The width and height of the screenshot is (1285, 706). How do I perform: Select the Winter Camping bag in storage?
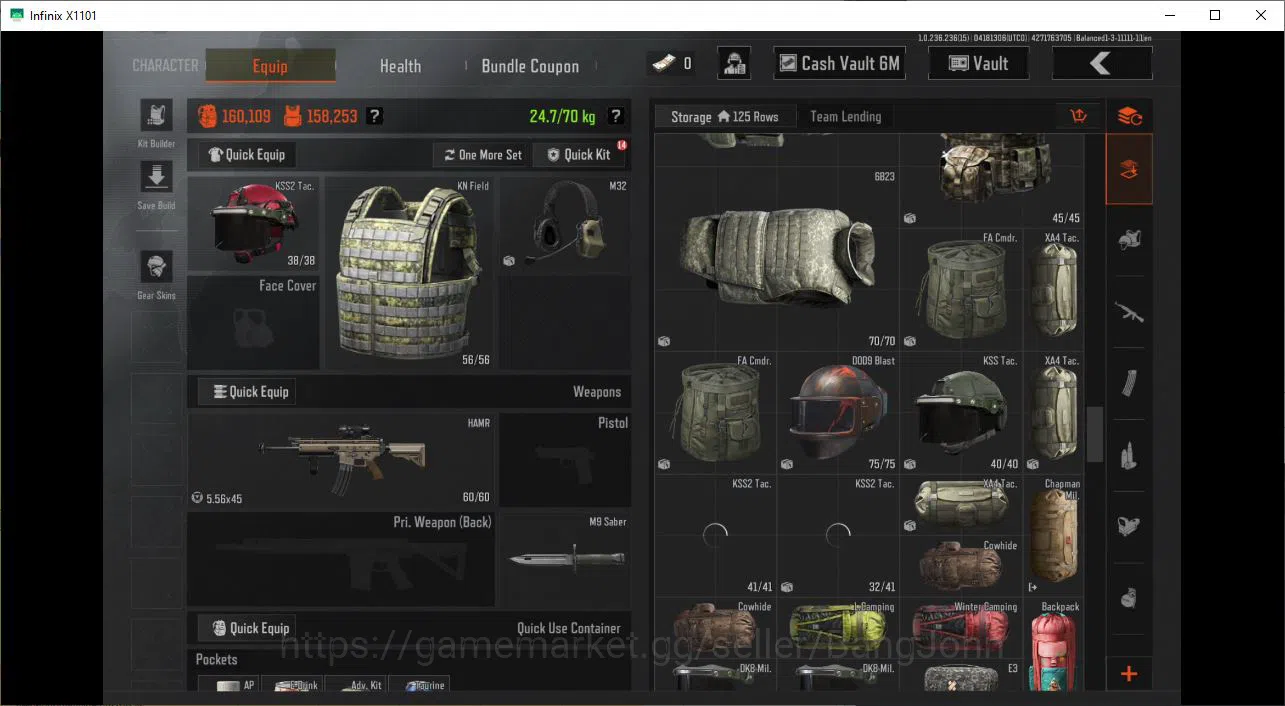click(961, 628)
